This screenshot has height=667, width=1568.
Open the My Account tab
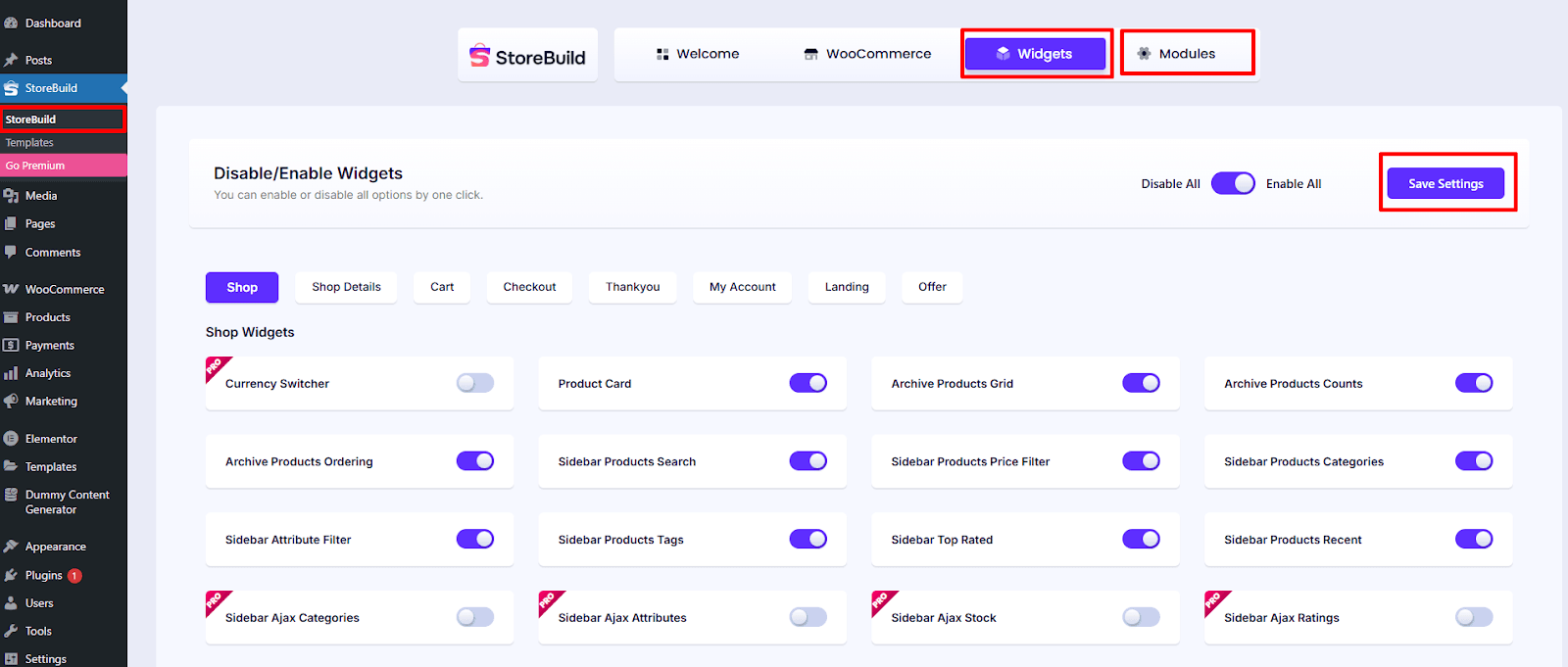pos(743,287)
